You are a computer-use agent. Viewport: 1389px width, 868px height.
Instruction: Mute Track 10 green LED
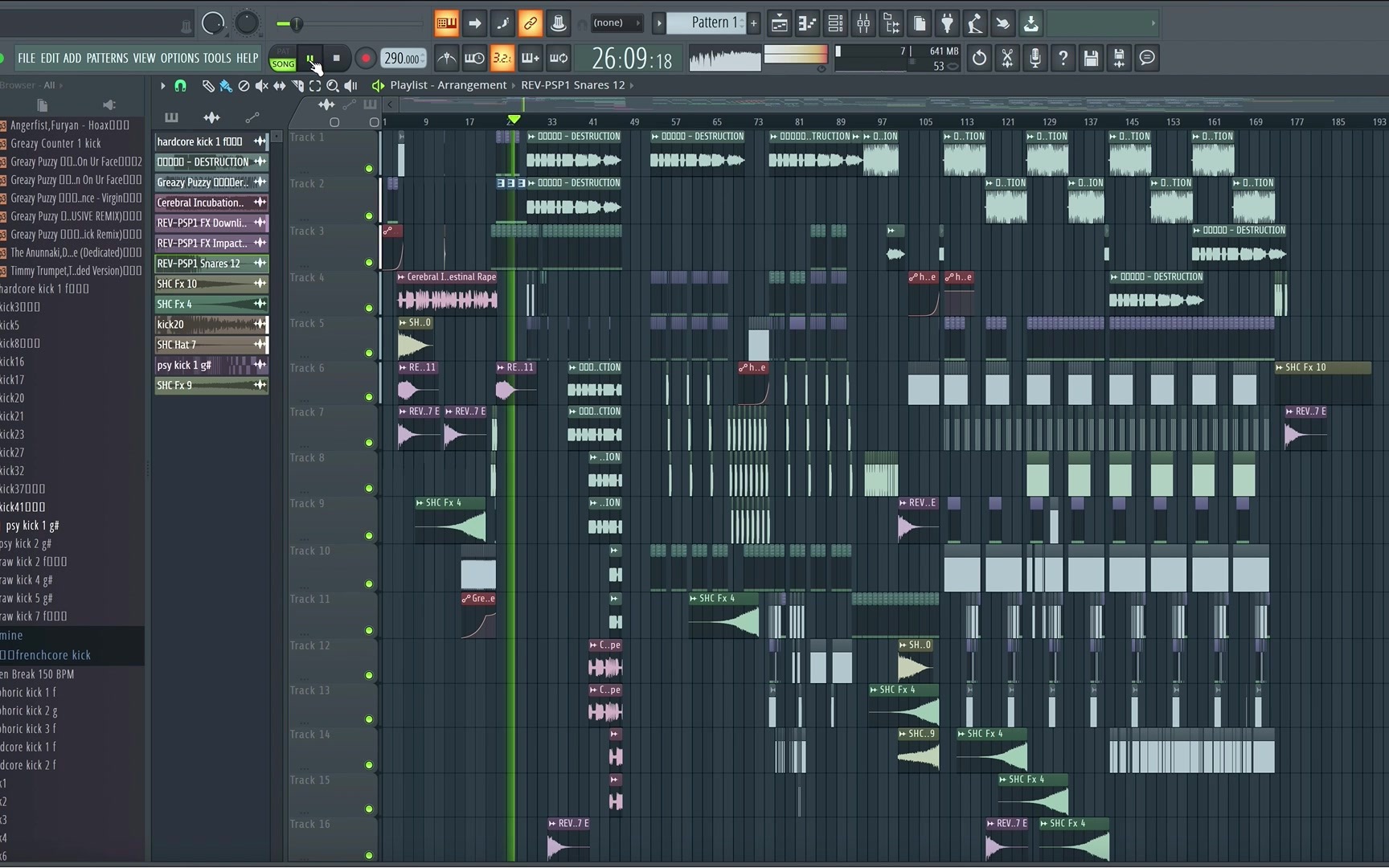click(369, 583)
